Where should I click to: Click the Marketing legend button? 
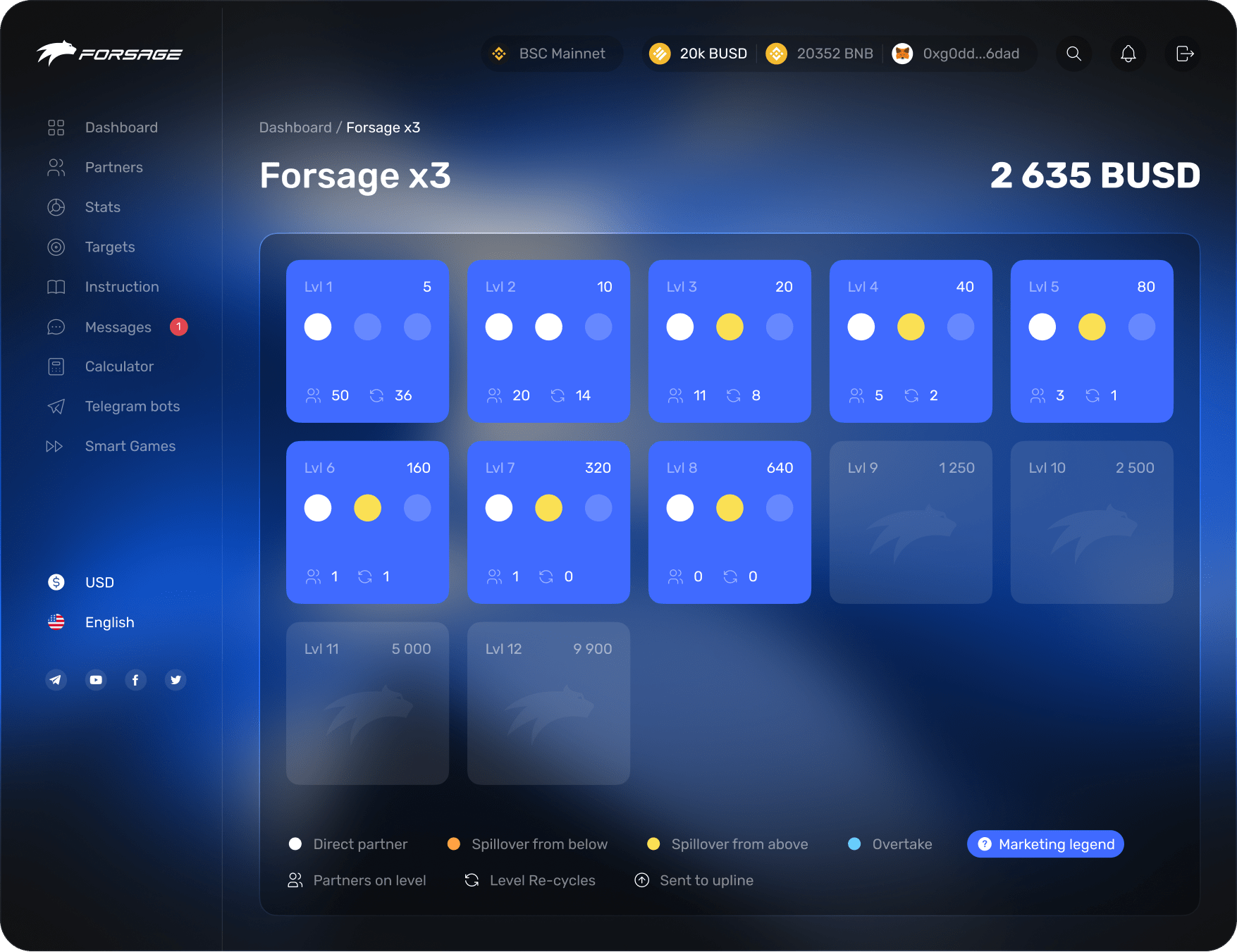tap(1045, 844)
